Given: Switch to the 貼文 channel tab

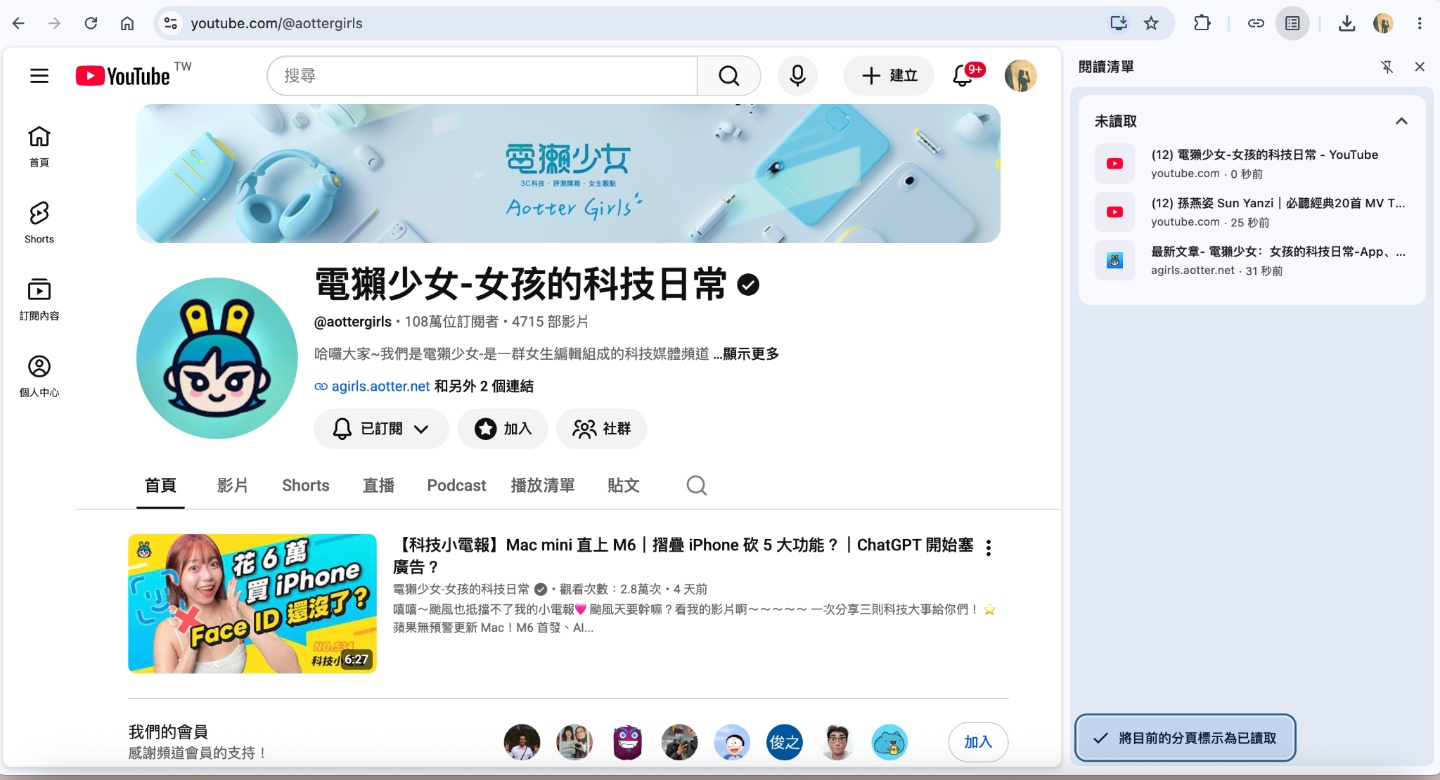Looking at the screenshot, I should [x=623, y=485].
